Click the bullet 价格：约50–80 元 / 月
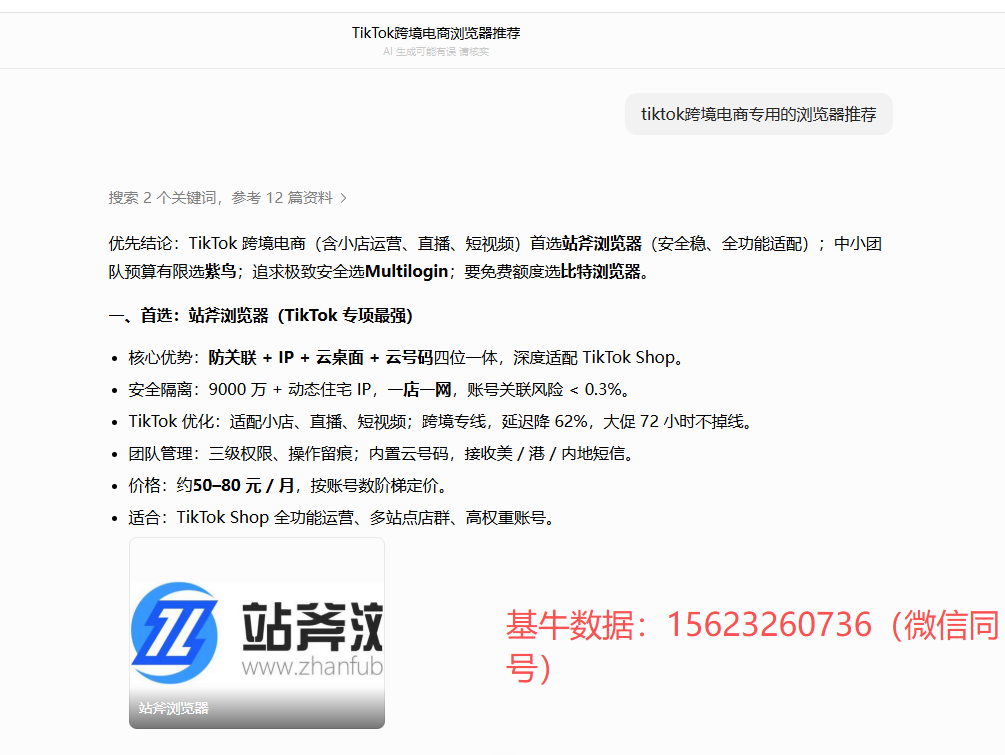 (x=288, y=486)
